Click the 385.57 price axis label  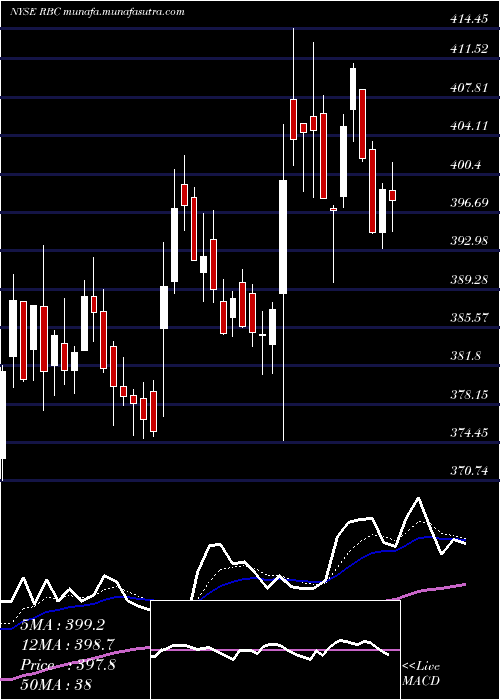click(469, 318)
